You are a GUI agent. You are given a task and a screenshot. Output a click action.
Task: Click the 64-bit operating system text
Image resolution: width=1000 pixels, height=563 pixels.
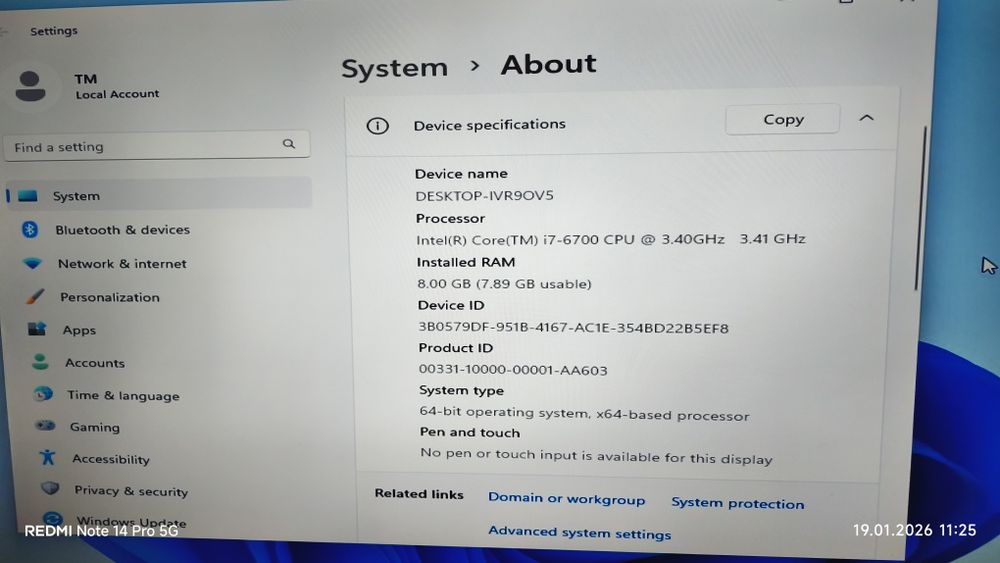584,414
